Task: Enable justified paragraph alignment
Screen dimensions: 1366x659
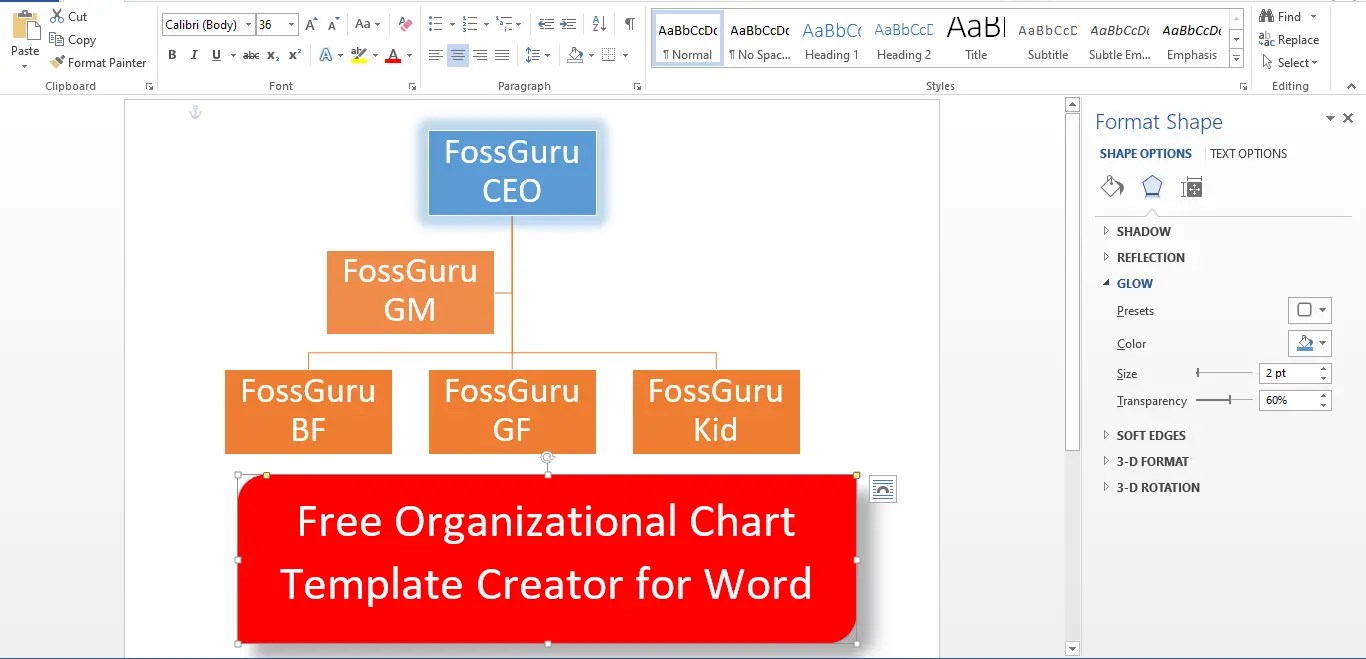Action: (x=502, y=54)
